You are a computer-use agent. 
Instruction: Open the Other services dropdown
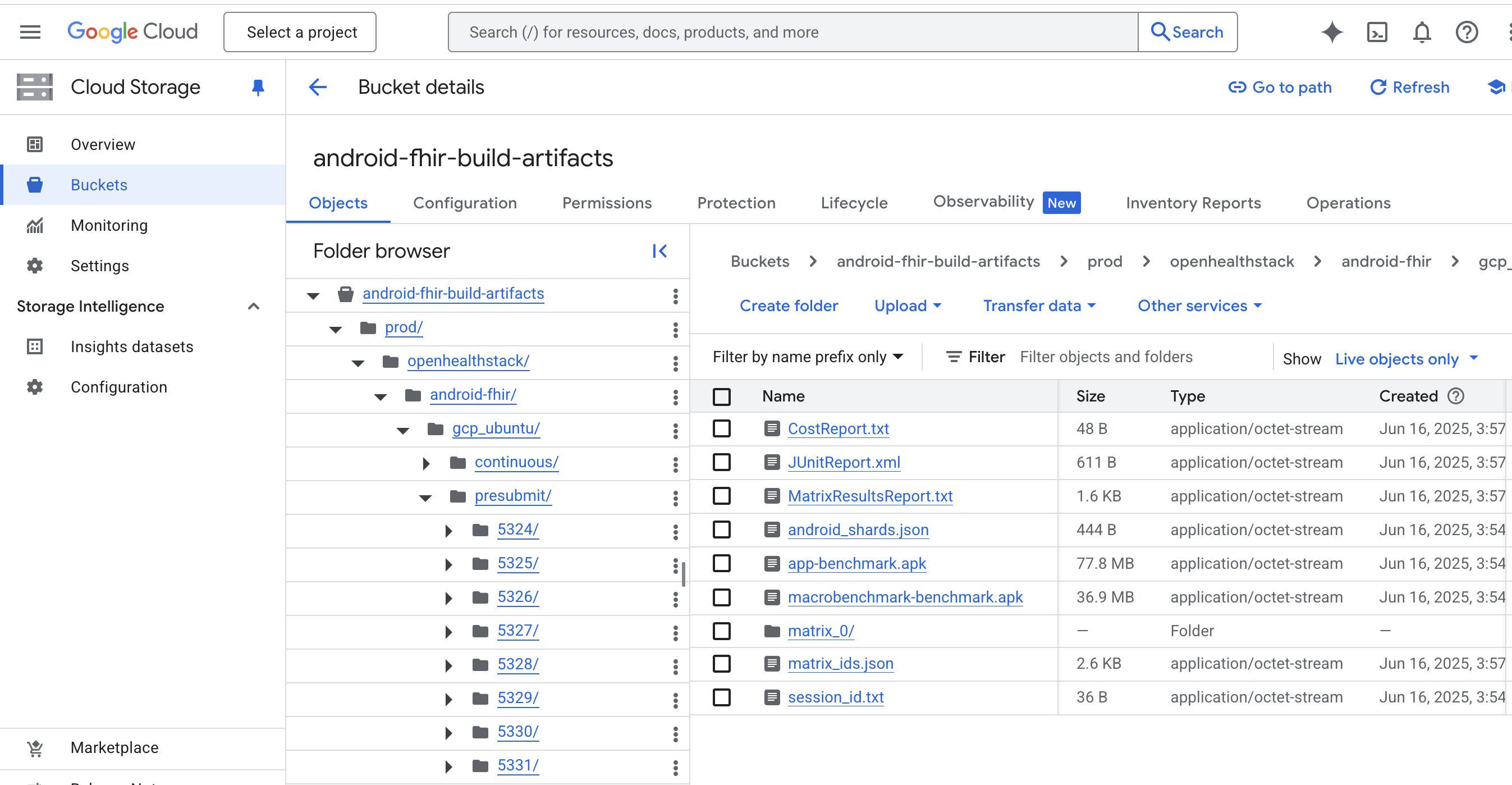[1199, 306]
